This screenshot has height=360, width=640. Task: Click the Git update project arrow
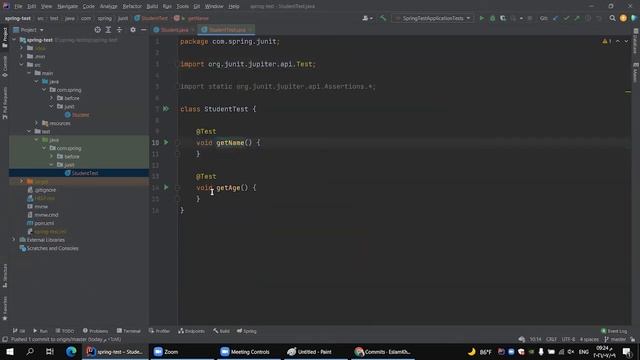(555, 18)
